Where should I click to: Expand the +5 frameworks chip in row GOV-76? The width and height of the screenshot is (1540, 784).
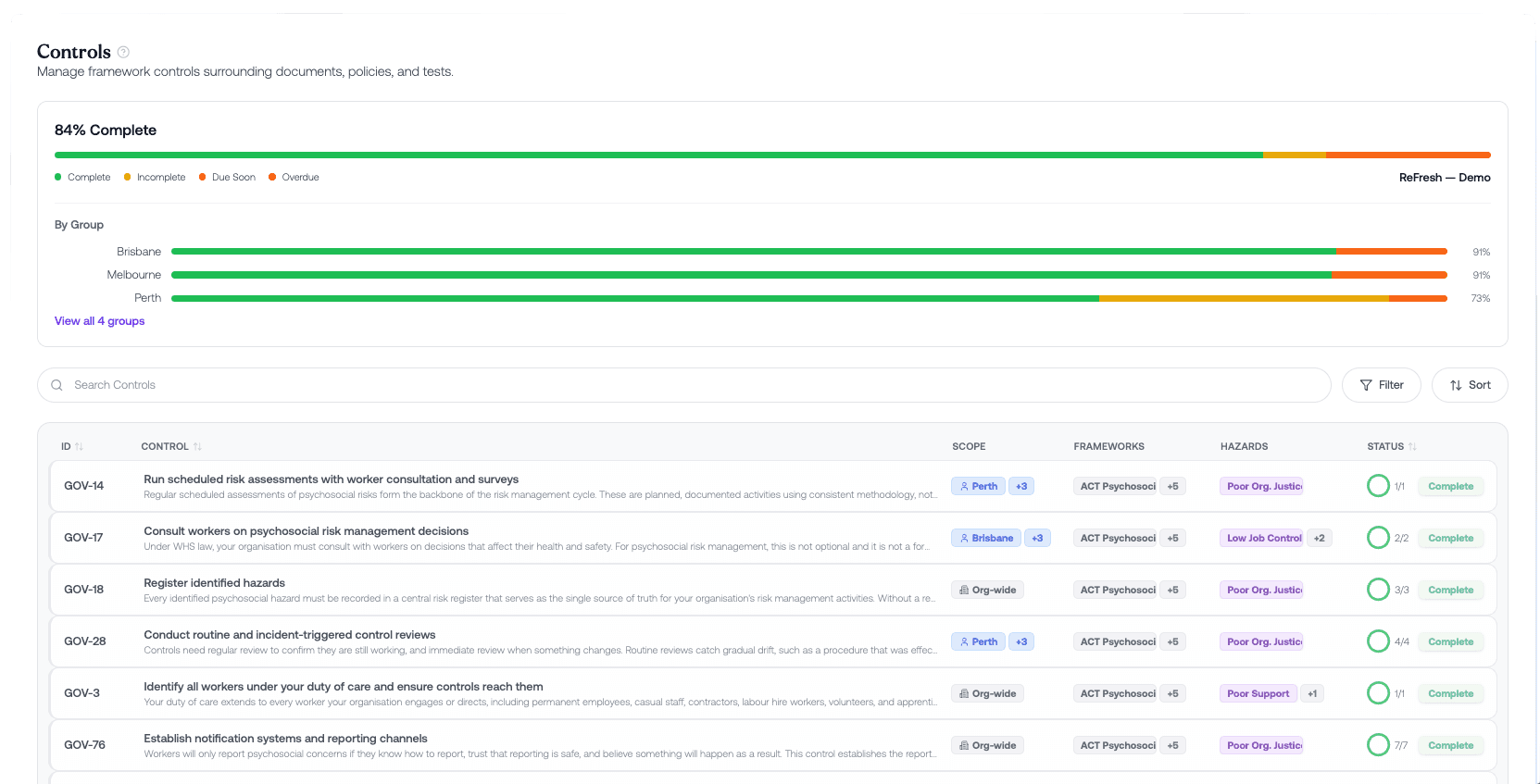click(1172, 745)
